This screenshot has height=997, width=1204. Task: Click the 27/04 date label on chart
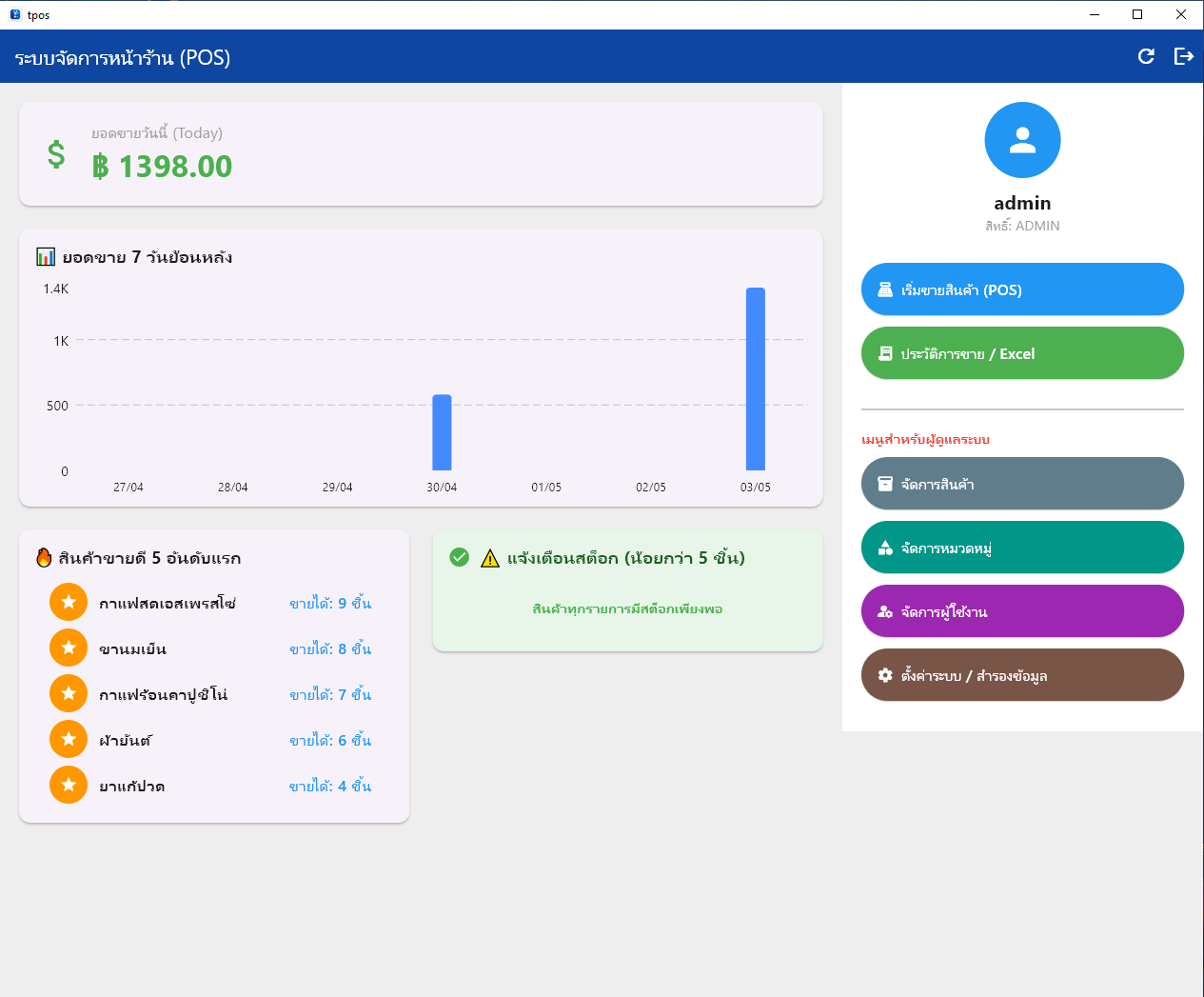point(128,488)
